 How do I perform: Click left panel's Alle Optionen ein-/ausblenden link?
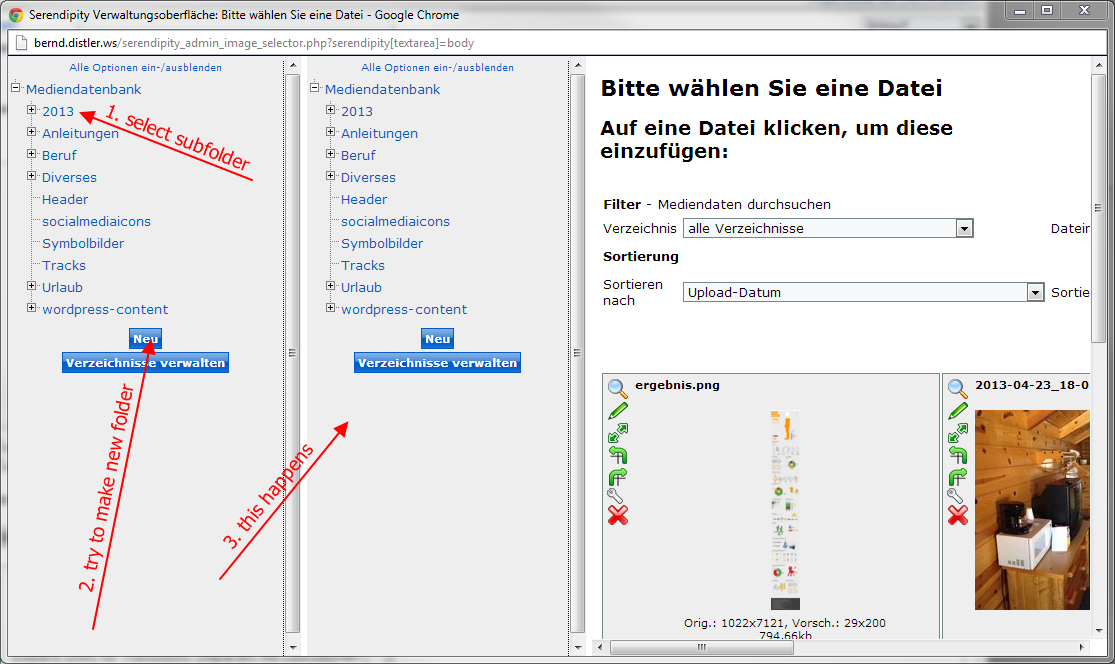tap(145, 68)
